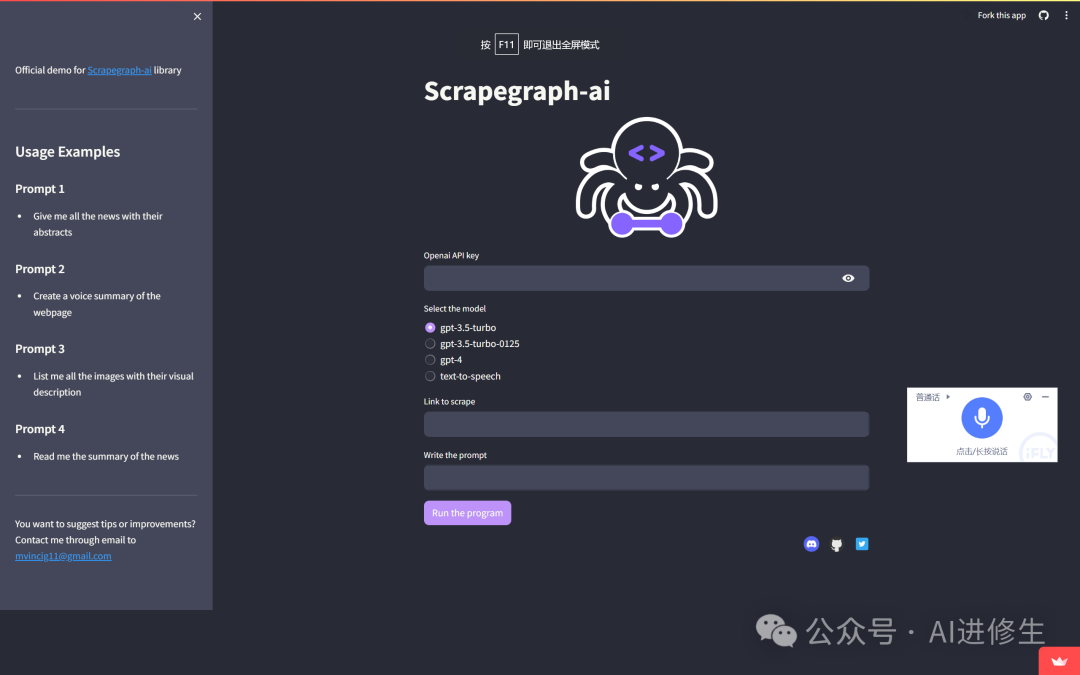Open iFLY voice widget settings gear
The height and width of the screenshot is (675, 1080).
1027,397
